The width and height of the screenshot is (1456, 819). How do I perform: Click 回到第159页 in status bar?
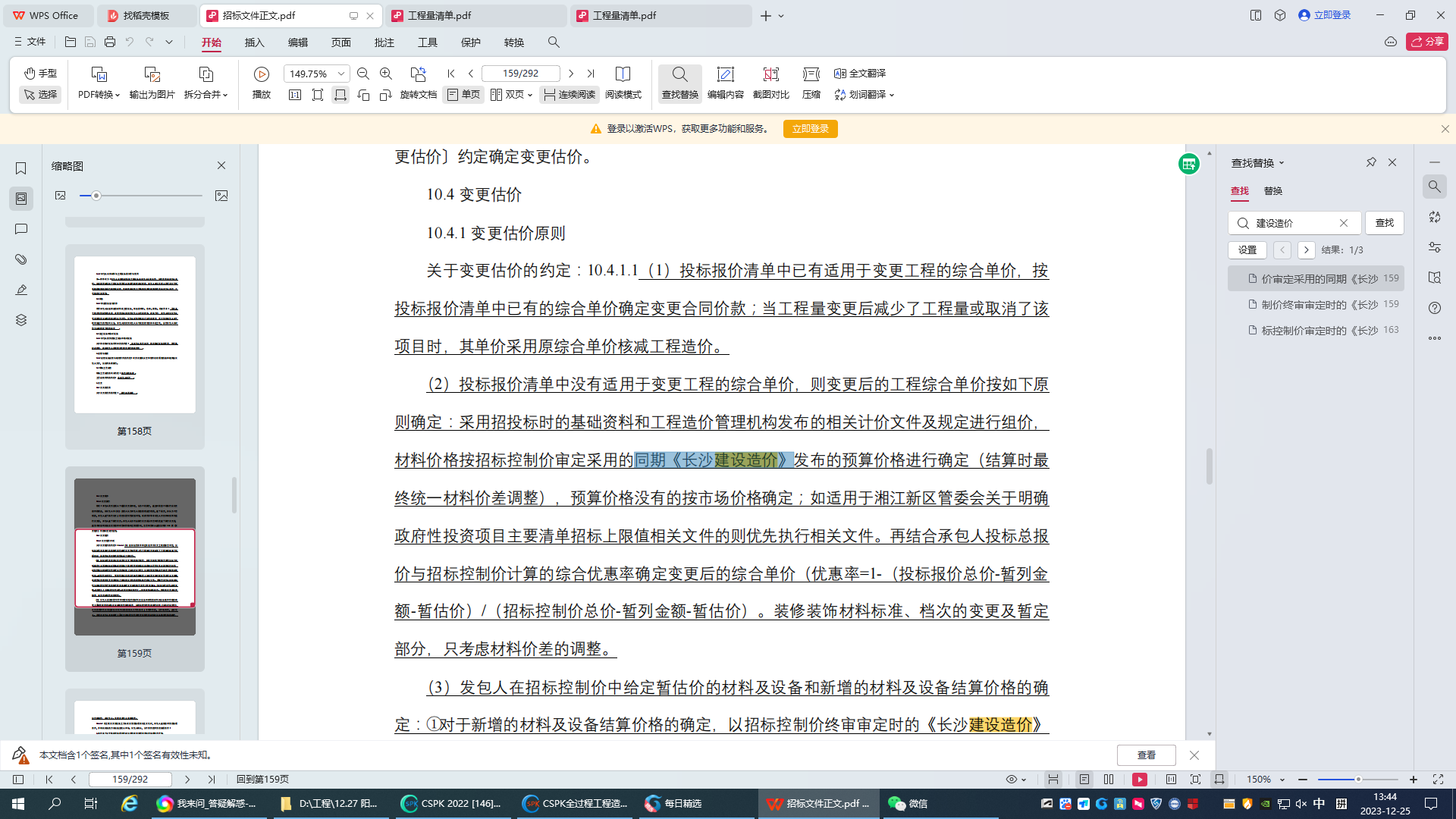262,780
